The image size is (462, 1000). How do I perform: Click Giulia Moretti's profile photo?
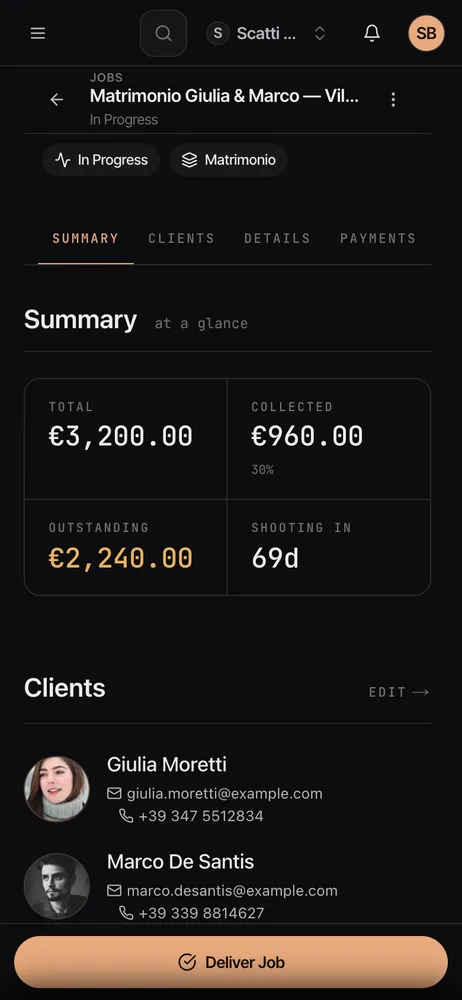[x=57, y=789]
